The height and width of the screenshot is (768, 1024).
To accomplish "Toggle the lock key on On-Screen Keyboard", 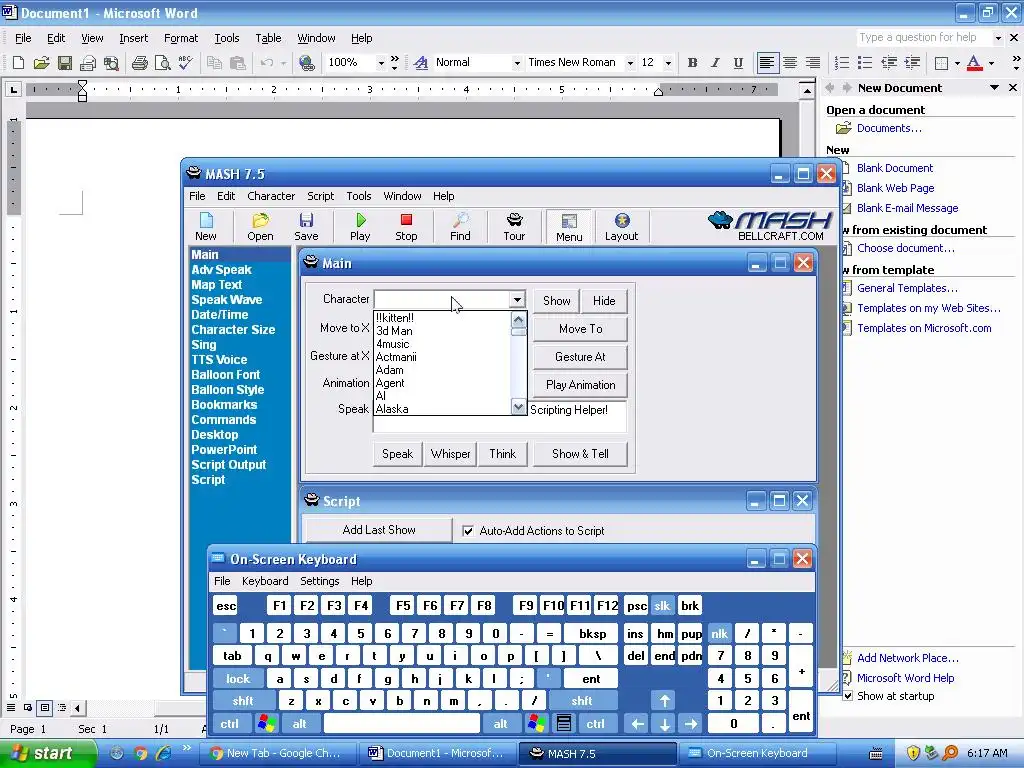I will coord(238,679).
